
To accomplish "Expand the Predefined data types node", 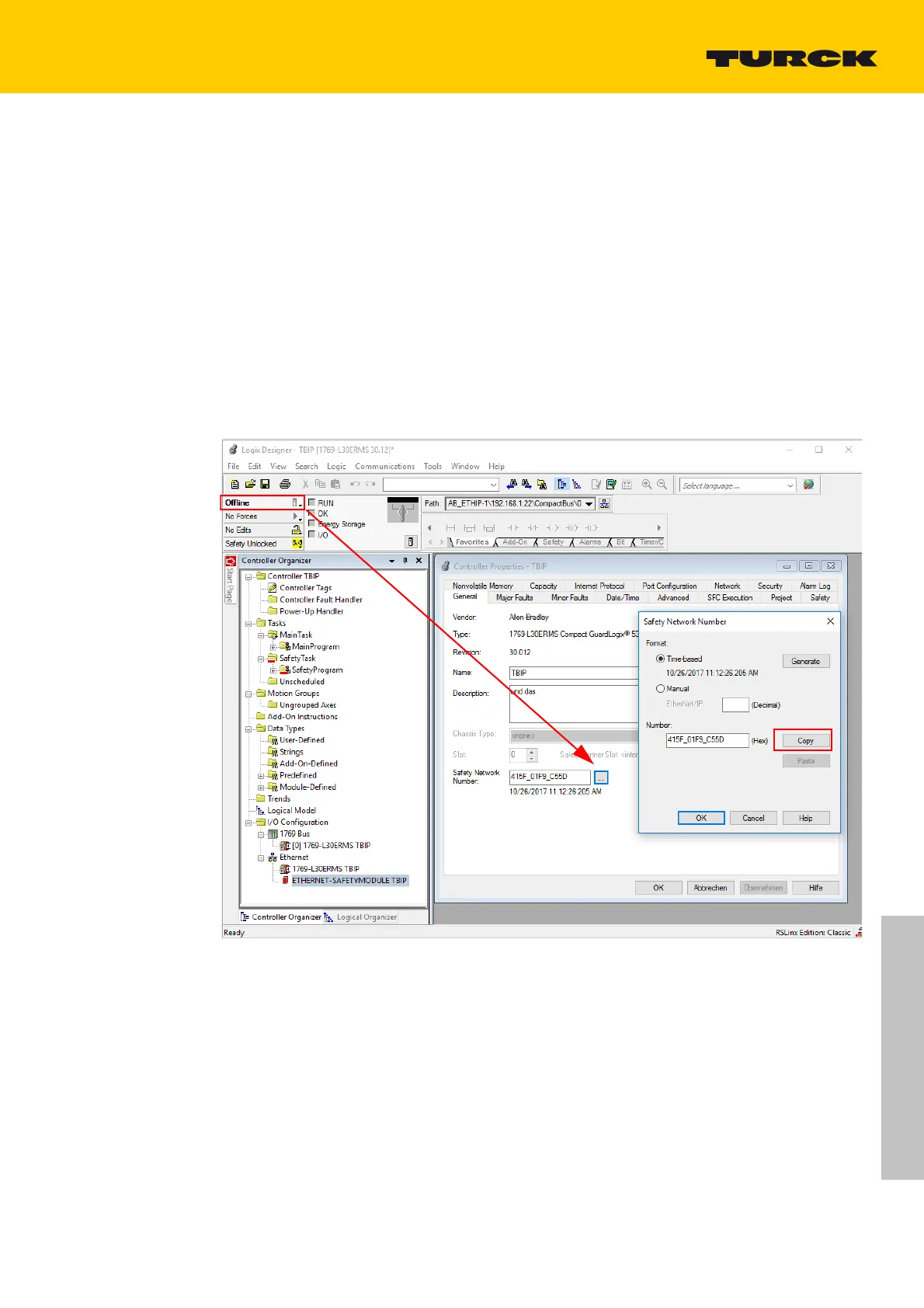I will coord(262,775).
